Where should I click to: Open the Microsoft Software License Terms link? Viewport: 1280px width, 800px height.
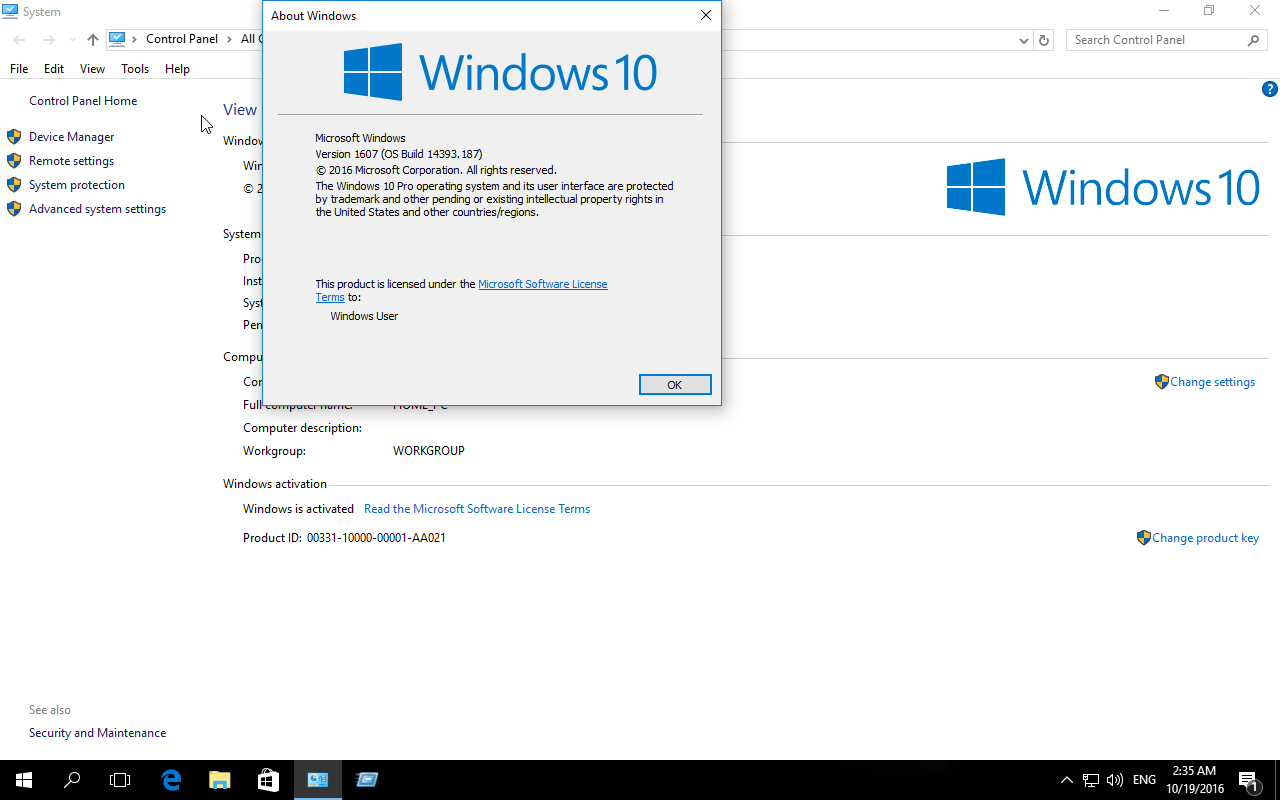pyautogui.click(x=543, y=283)
